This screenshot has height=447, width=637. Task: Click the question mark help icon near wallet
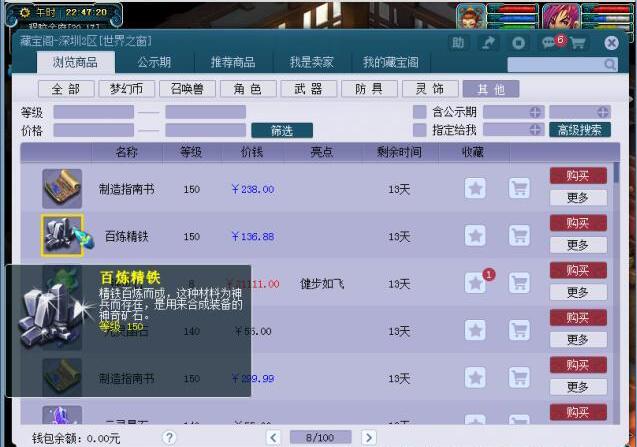coord(169,438)
